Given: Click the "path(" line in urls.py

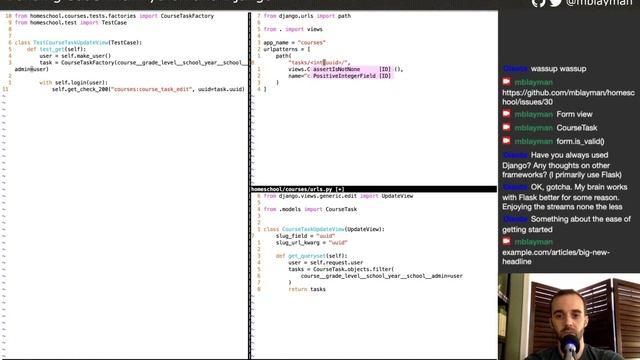Looking at the screenshot, I should [283, 56].
